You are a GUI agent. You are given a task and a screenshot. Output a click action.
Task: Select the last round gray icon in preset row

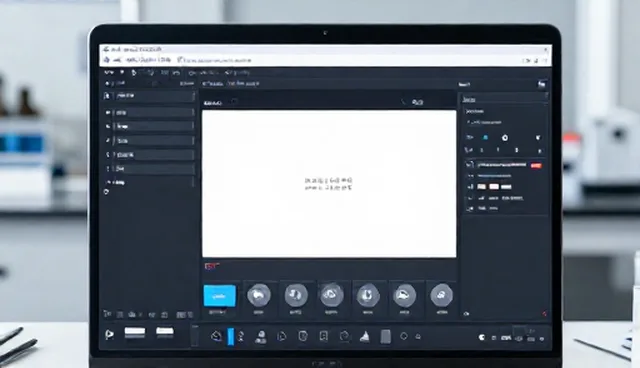tap(441, 295)
